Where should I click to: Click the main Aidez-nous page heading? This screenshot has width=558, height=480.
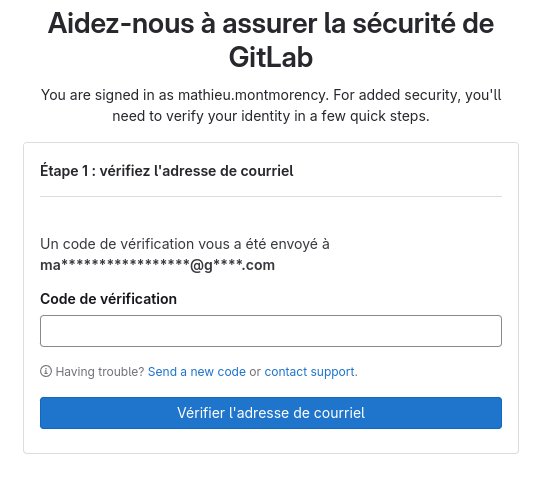(271, 40)
